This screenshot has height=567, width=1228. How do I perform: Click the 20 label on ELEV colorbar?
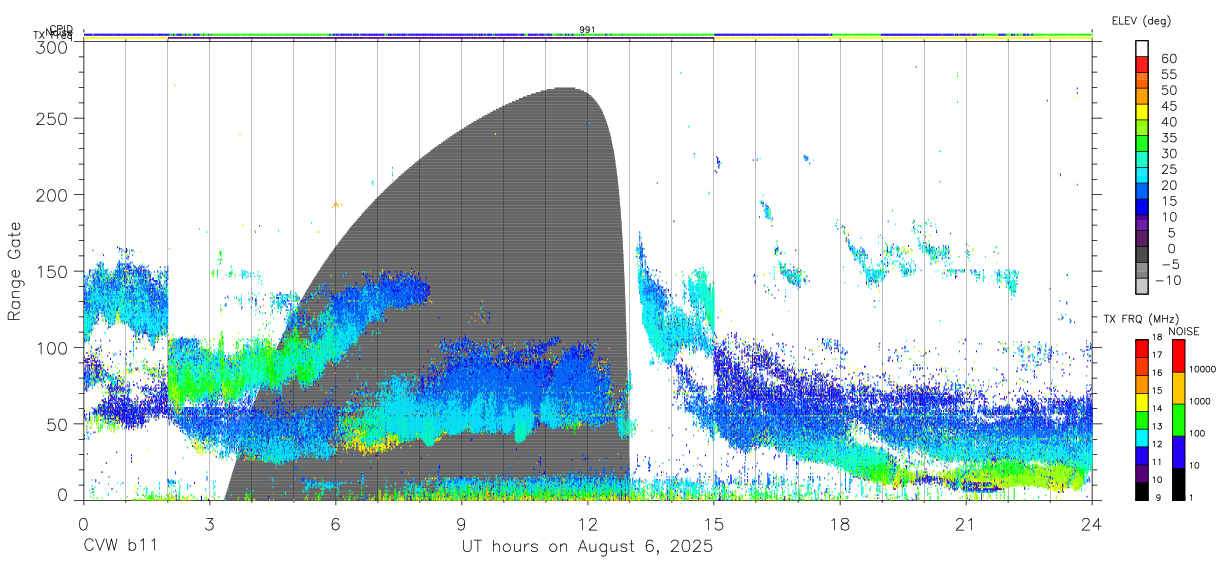[x=1169, y=186]
